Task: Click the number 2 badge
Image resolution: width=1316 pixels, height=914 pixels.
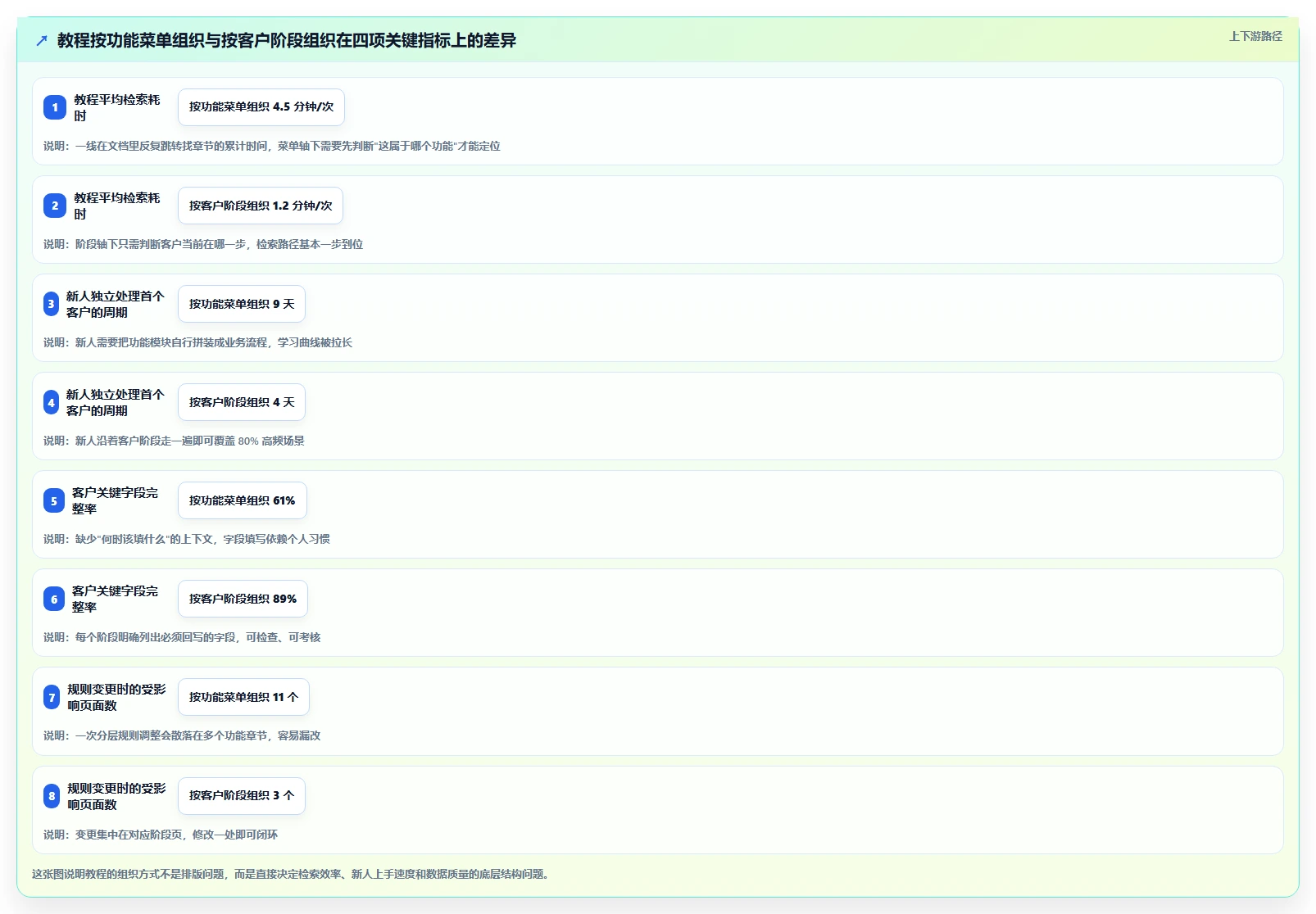Action: pos(55,206)
